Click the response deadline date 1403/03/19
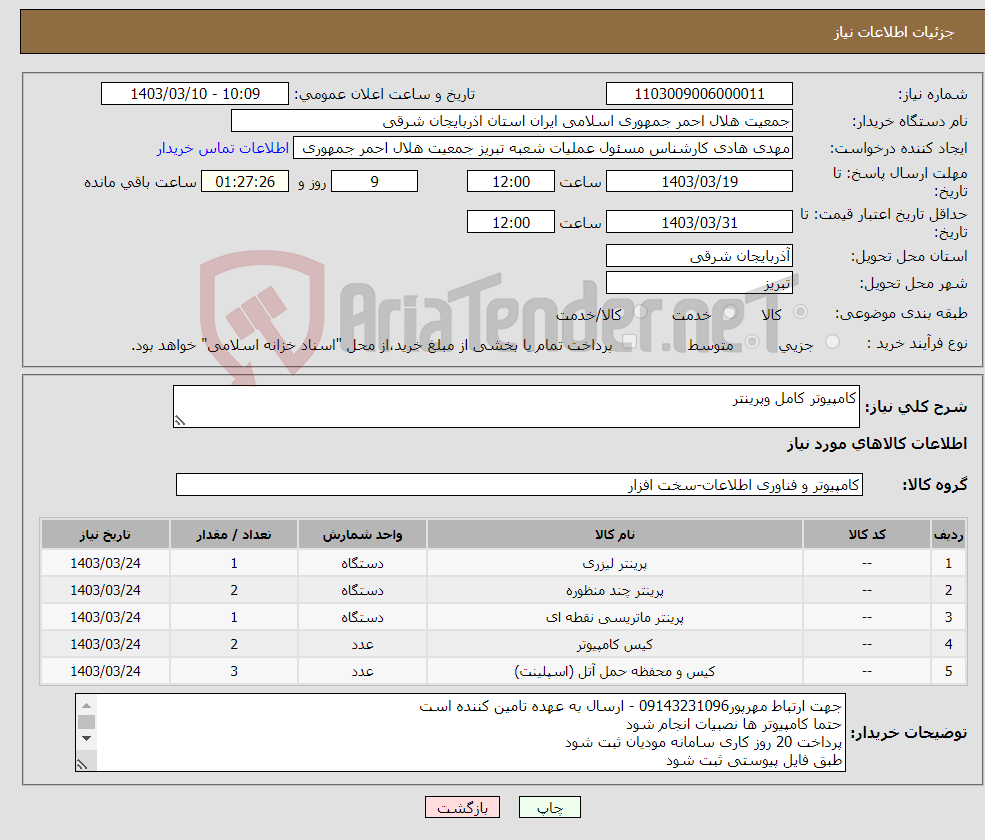The height and width of the screenshot is (840, 985). 699,182
